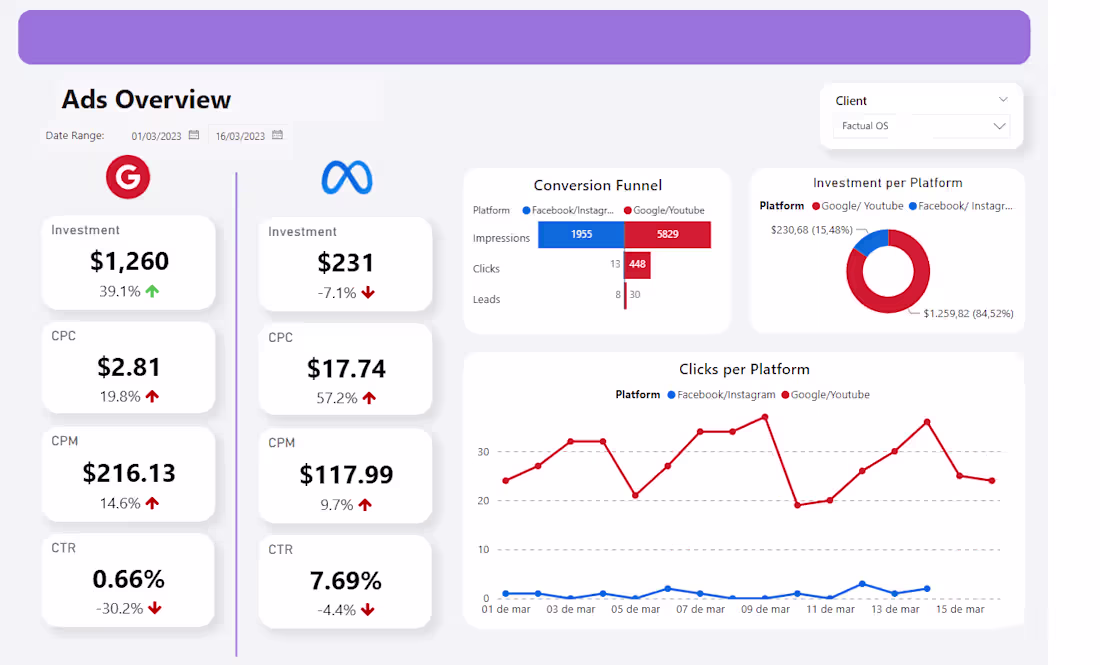The image size is (1100, 665).
Task: Open the Client dropdown
Action: pyautogui.click(x=1001, y=99)
